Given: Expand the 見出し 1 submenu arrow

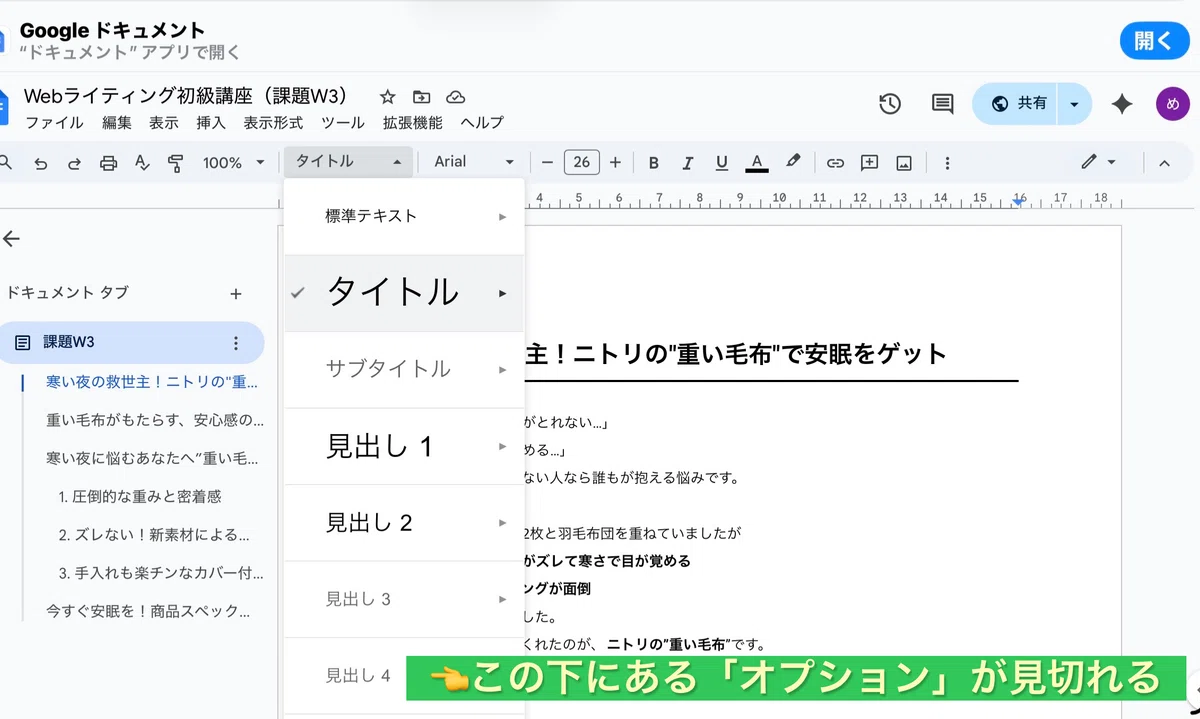Looking at the screenshot, I should 503,446.
